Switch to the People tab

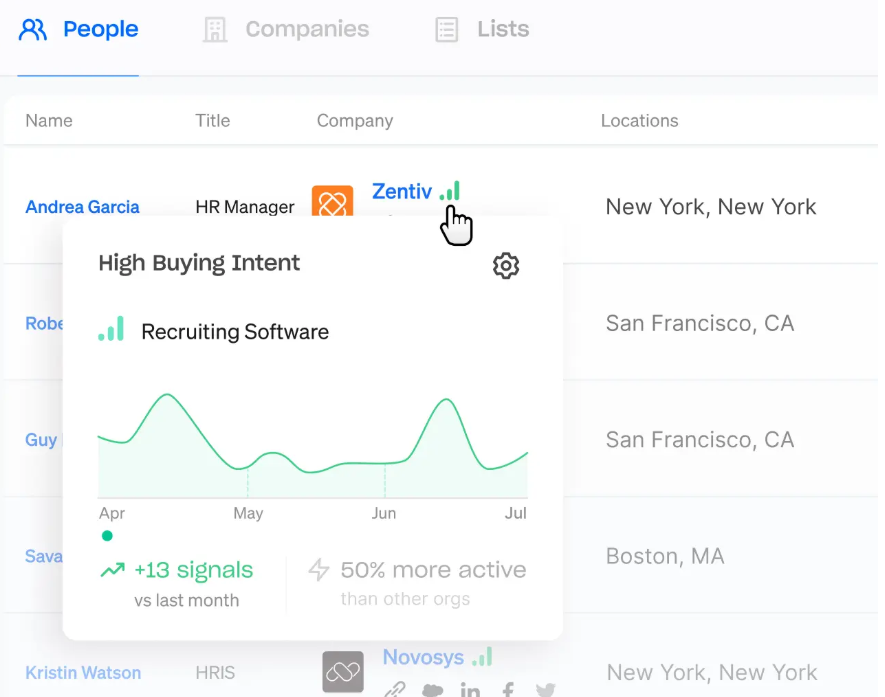[x=78, y=29]
